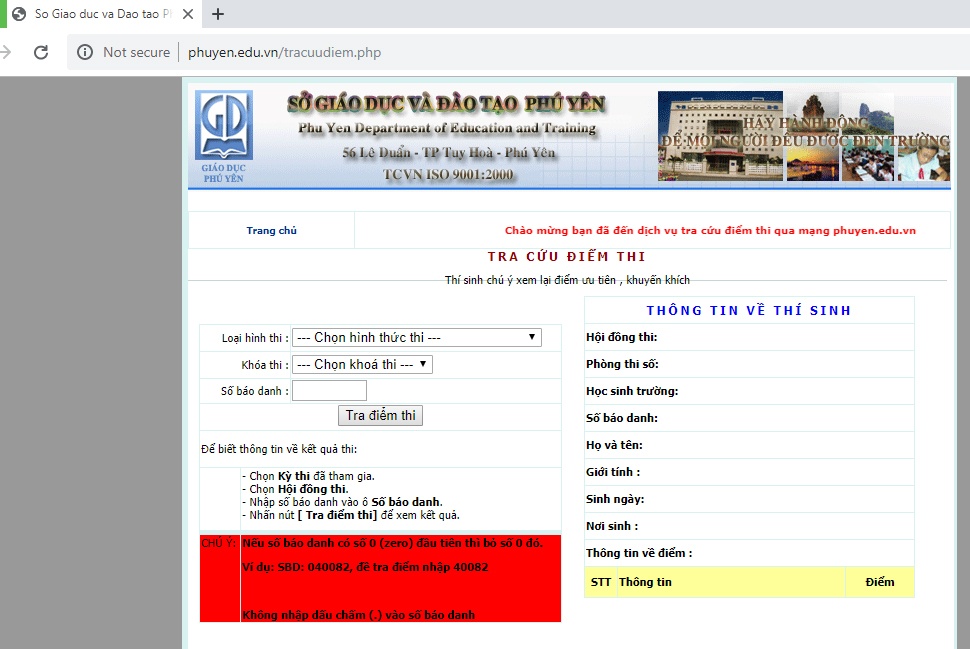This screenshot has height=649, width=970.
Task: Click the browser forward arrow
Action: click(6, 52)
